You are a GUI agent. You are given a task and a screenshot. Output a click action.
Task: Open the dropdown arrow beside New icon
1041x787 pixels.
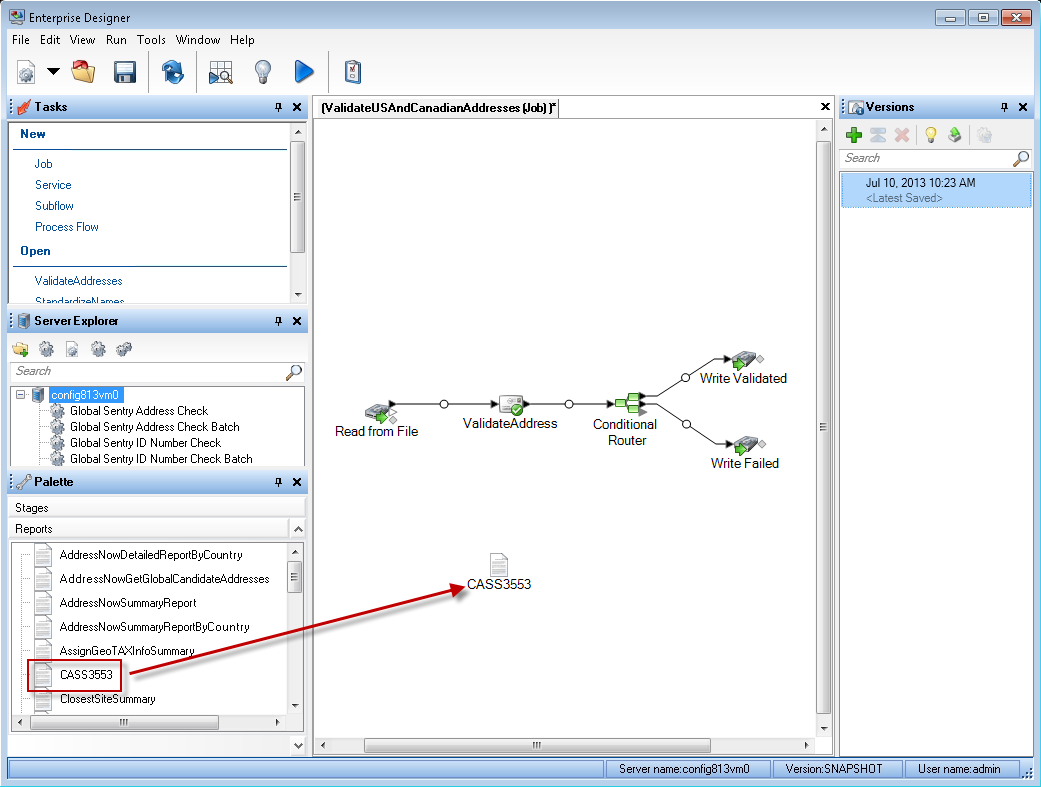(x=53, y=72)
